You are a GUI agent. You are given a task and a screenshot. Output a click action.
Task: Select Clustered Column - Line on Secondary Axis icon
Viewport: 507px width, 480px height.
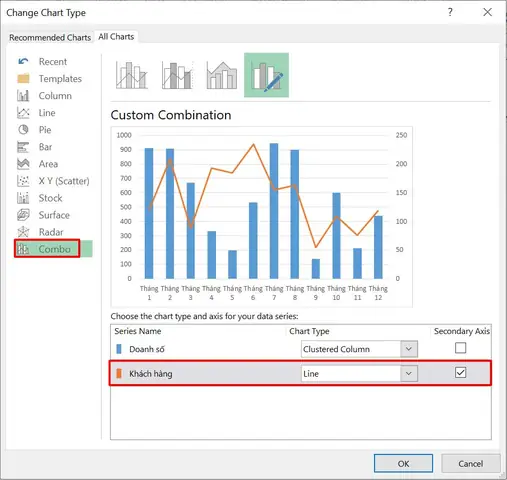177,75
